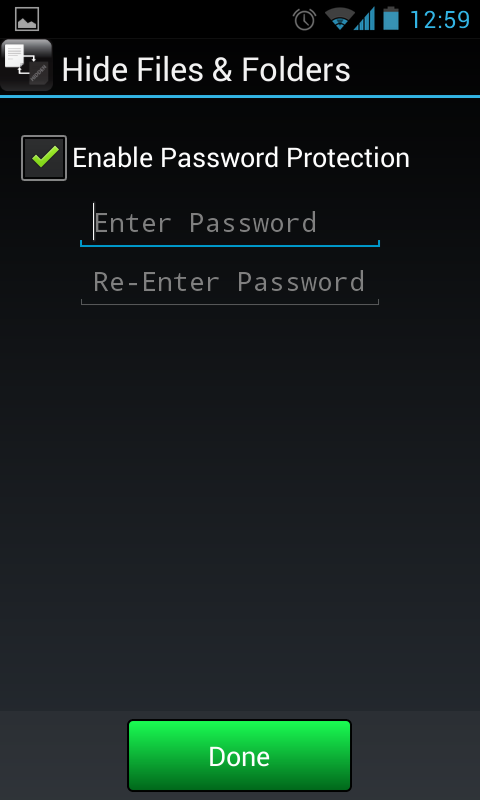The height and width of the screenshot is (800, 480).
Task: Open the image notification icon in status bar
Action: tap(27, 19)
